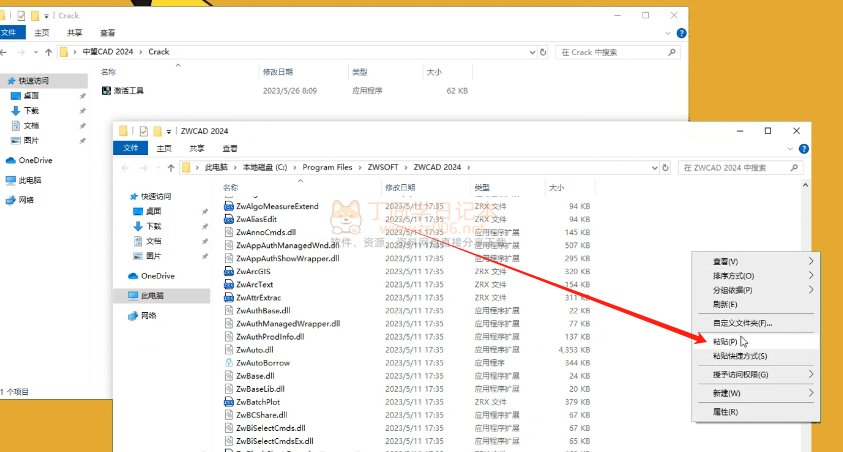Screen dimensions: 843x452
Task: Click search box in Crack window
Action: [x=618, y=52]
